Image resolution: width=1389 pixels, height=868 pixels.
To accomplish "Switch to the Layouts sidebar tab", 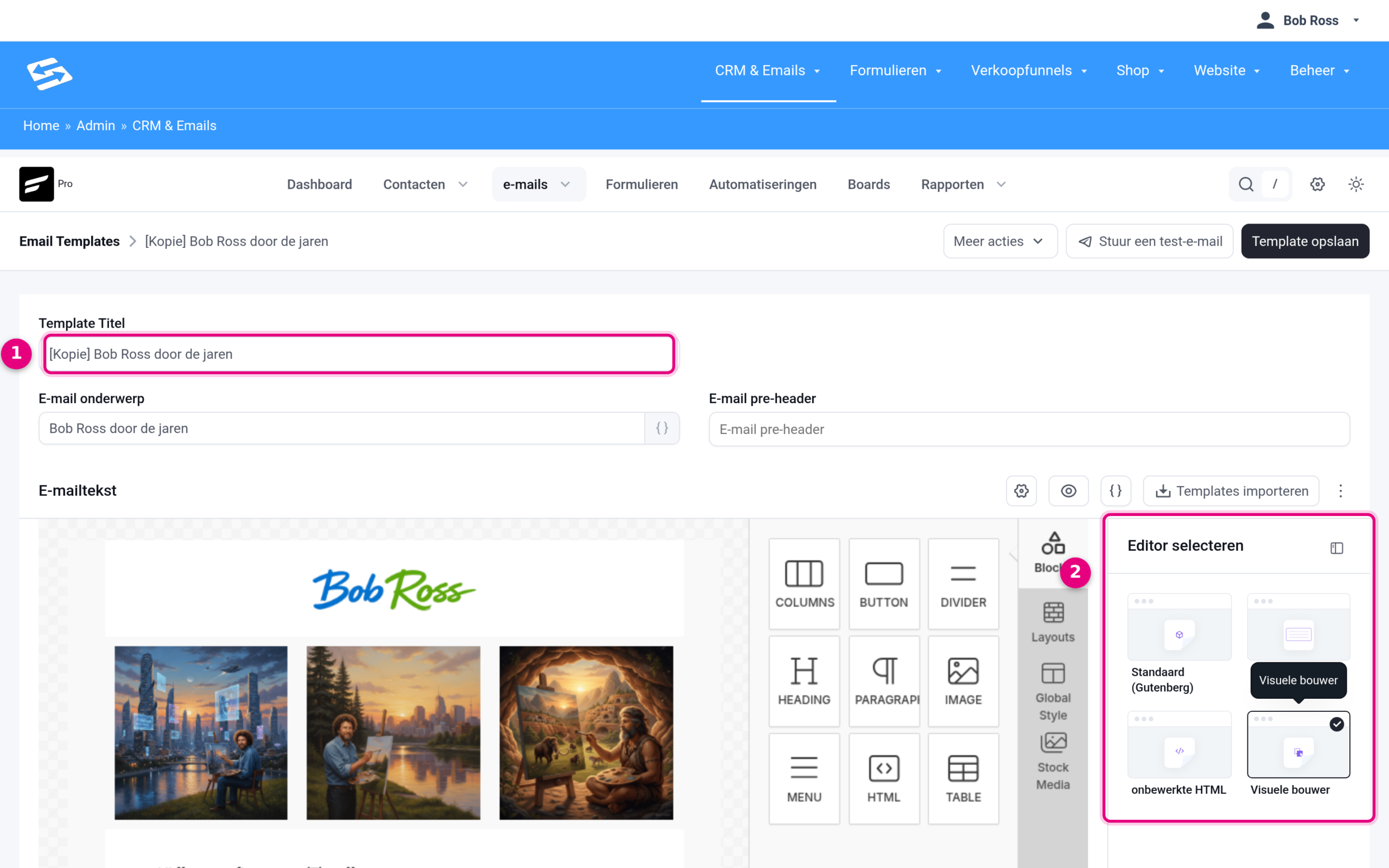I will click(1053, 622).
